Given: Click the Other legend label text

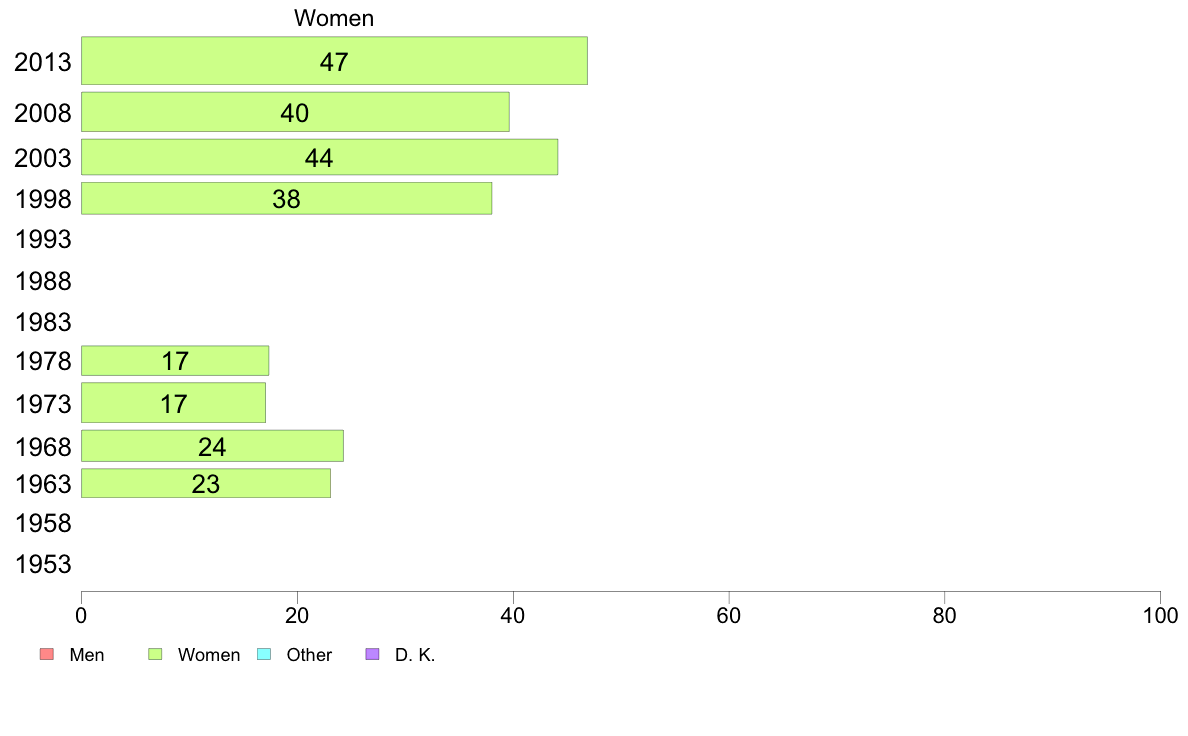Looking at the screenshot, I should (x=309, y=655).
